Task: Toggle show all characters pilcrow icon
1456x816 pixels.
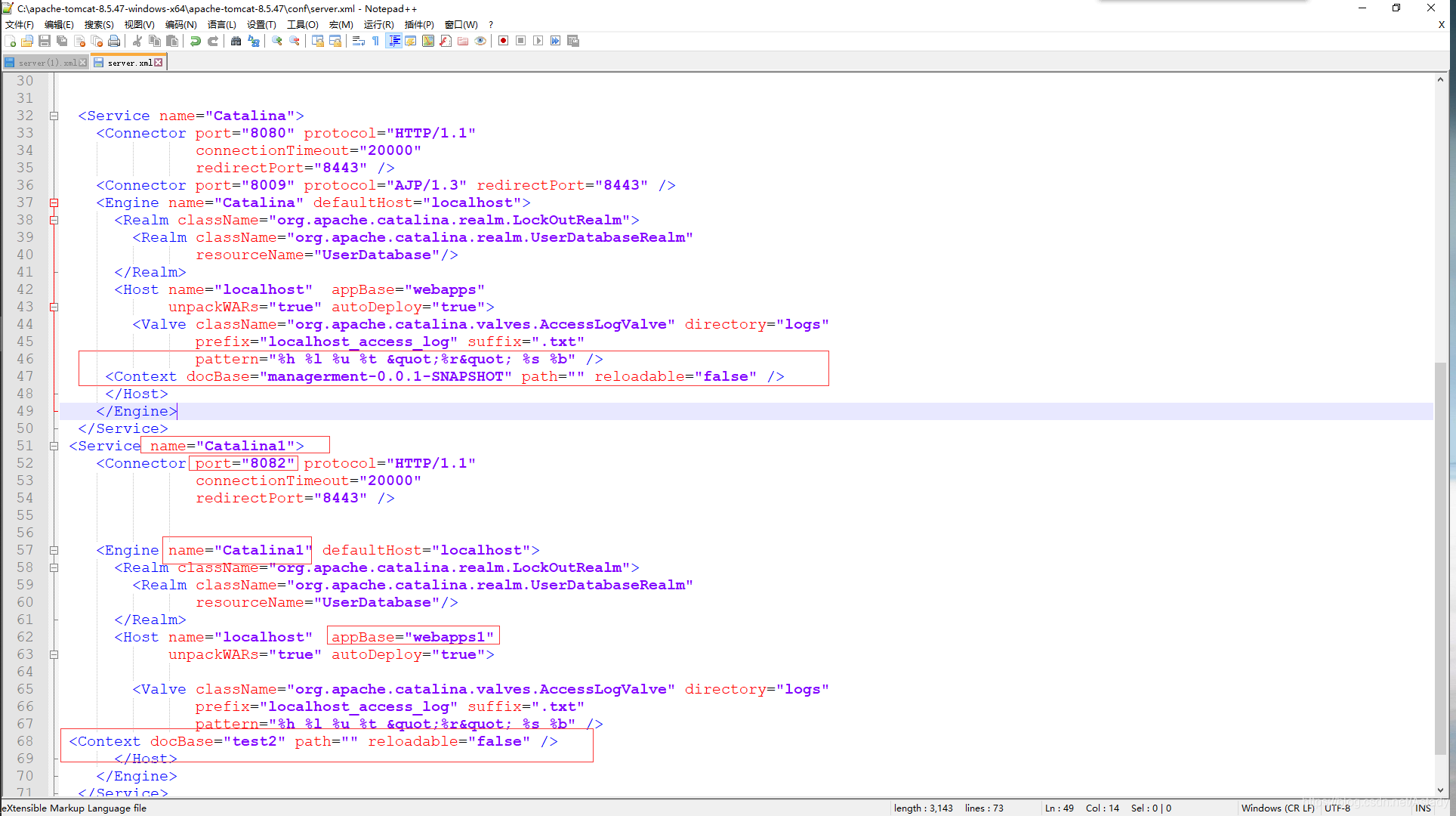Action: click(376, 41)
